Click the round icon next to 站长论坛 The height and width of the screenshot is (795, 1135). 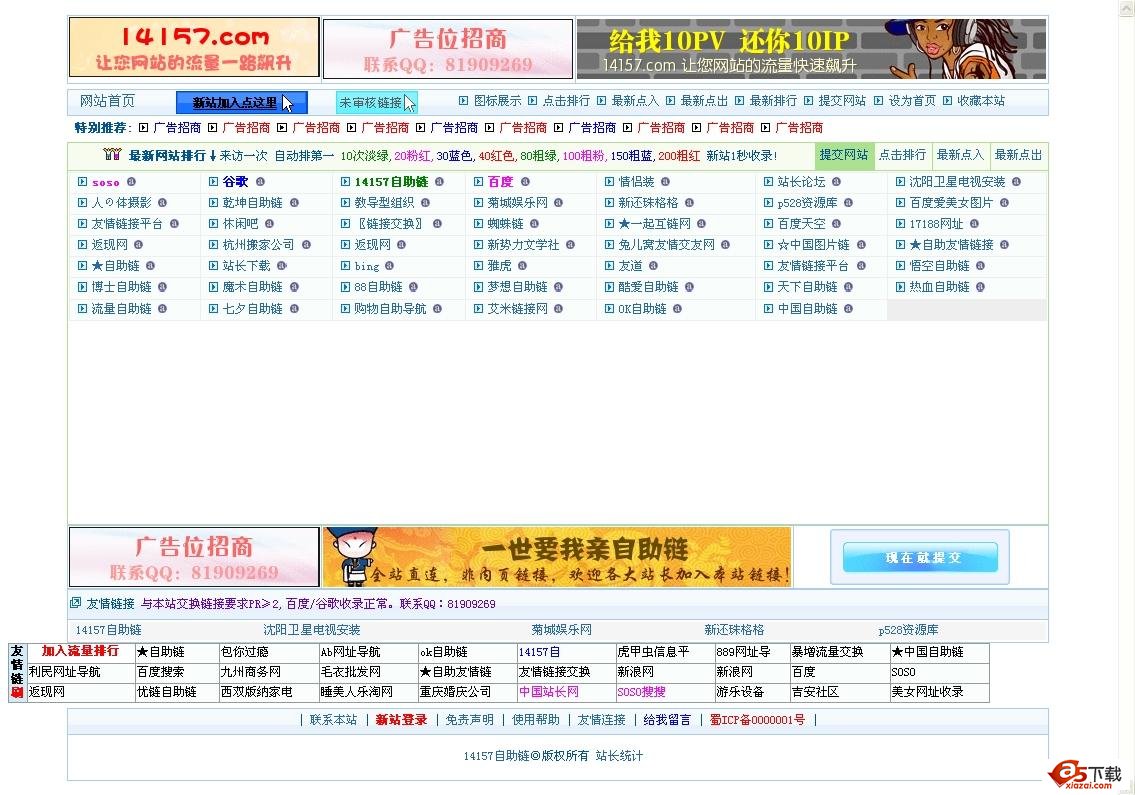tap(836, 182)
